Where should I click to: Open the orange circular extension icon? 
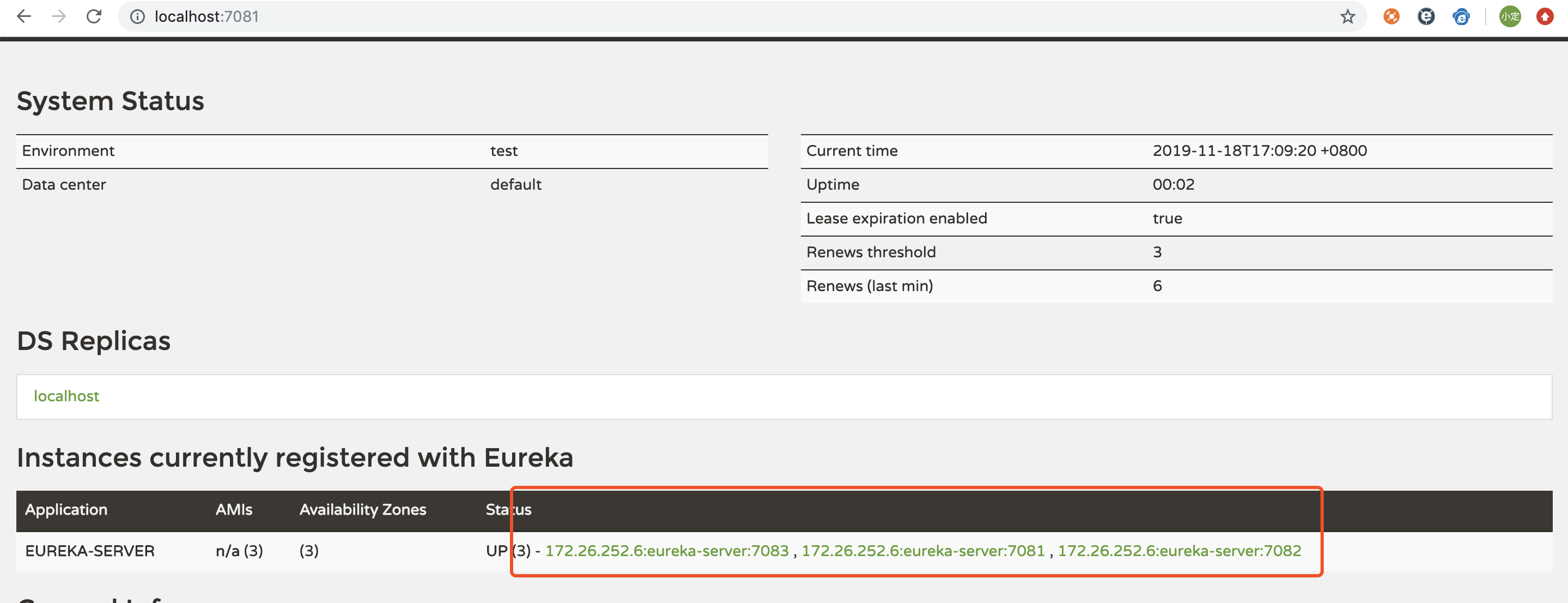tap(1391, 16)
